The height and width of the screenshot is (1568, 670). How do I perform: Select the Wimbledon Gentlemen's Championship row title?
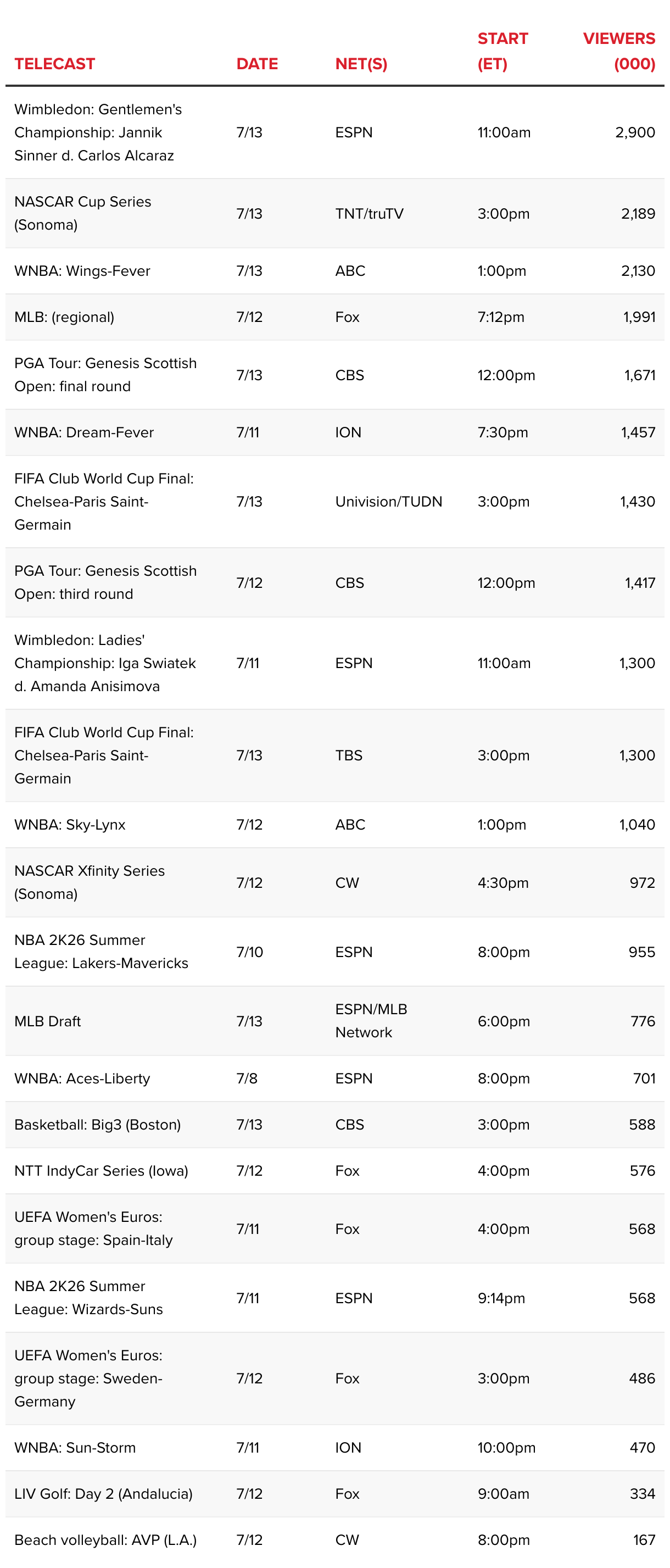coord(99,132)
